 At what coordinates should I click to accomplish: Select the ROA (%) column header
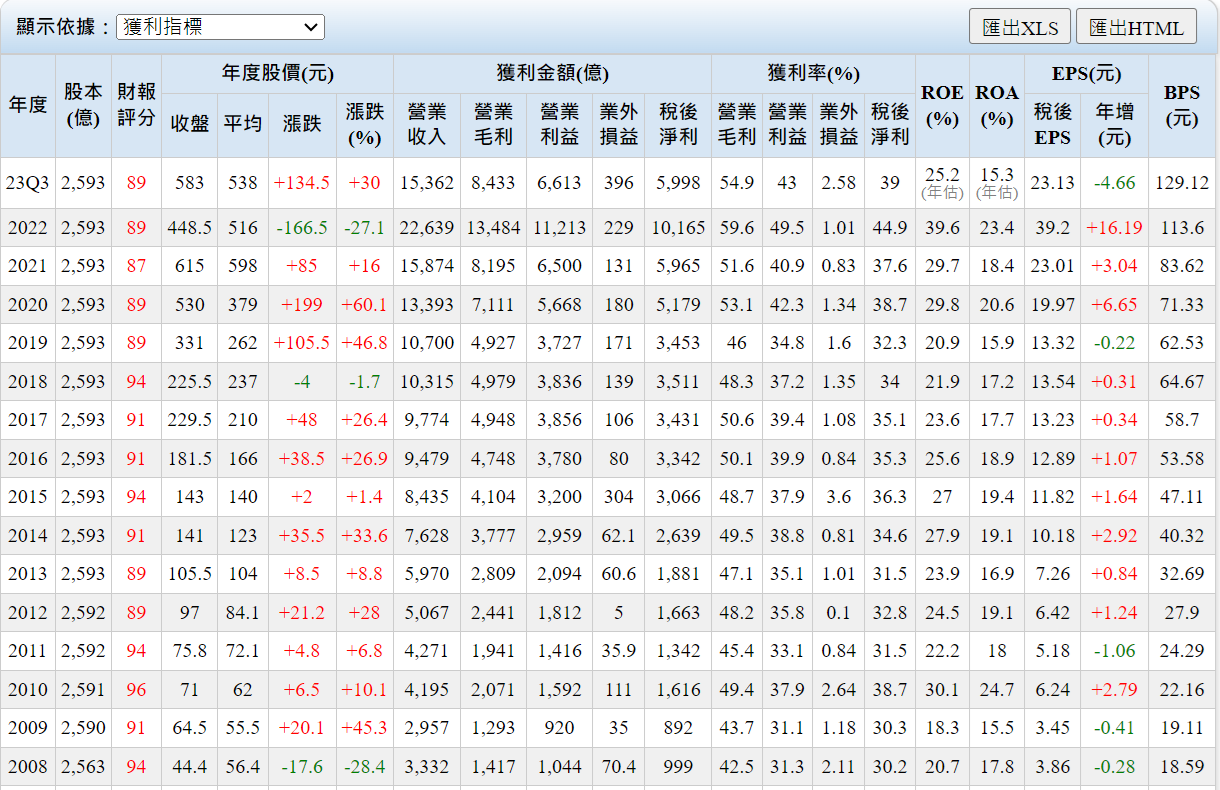click(996, 105)
